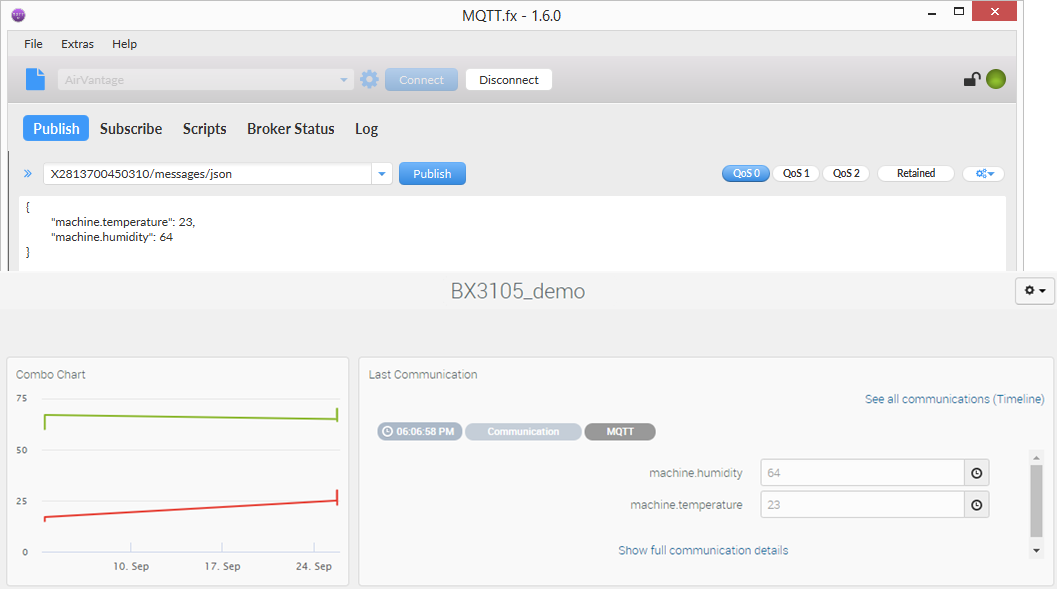Click the machine.humidity history clock icon
The image size is (1057, 589).
976,473
